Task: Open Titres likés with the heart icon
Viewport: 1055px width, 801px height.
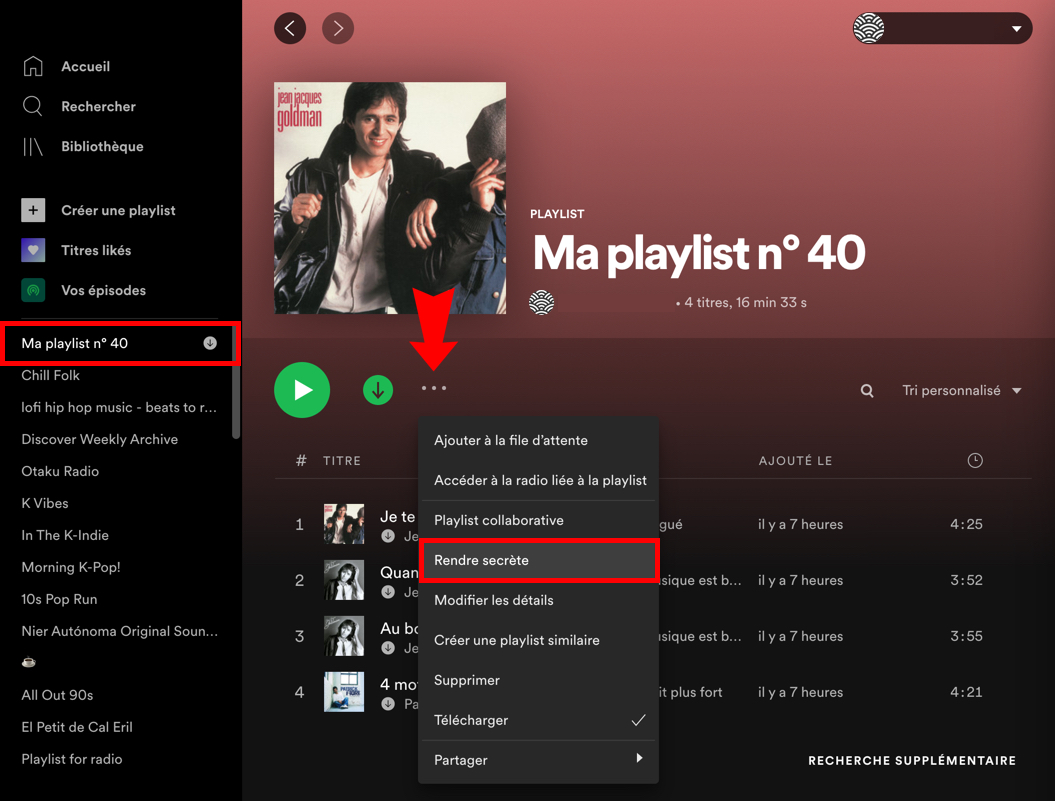Action: (x=34, y=250)
